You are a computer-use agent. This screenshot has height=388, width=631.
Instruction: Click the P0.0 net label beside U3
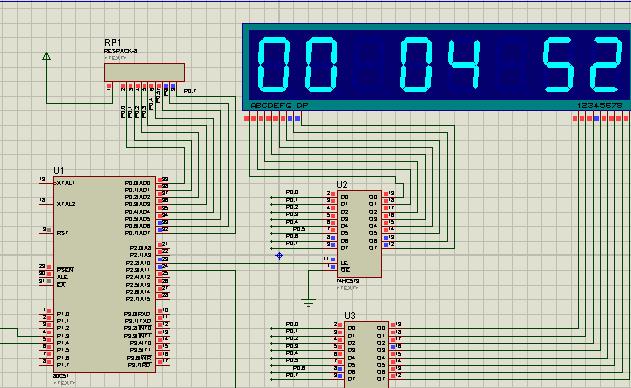[x=292, y=324]
